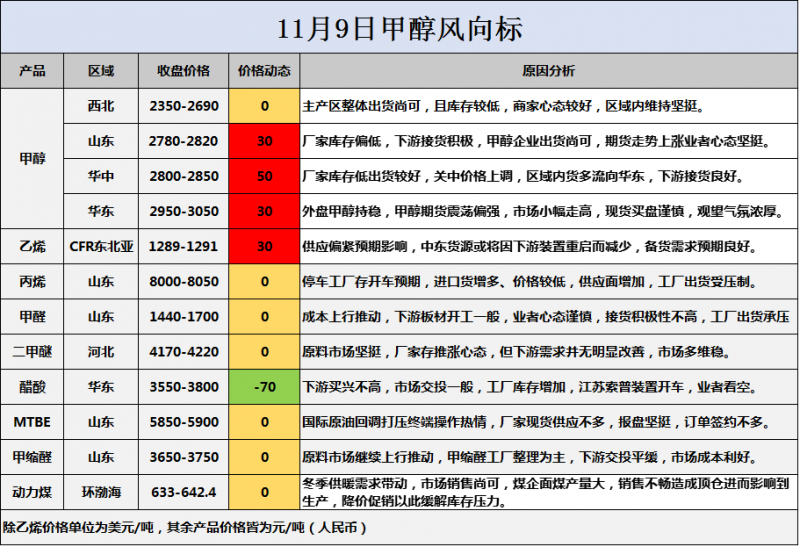
Task: Click price cell "3550-3800"
Action: [x=184, y=387]
